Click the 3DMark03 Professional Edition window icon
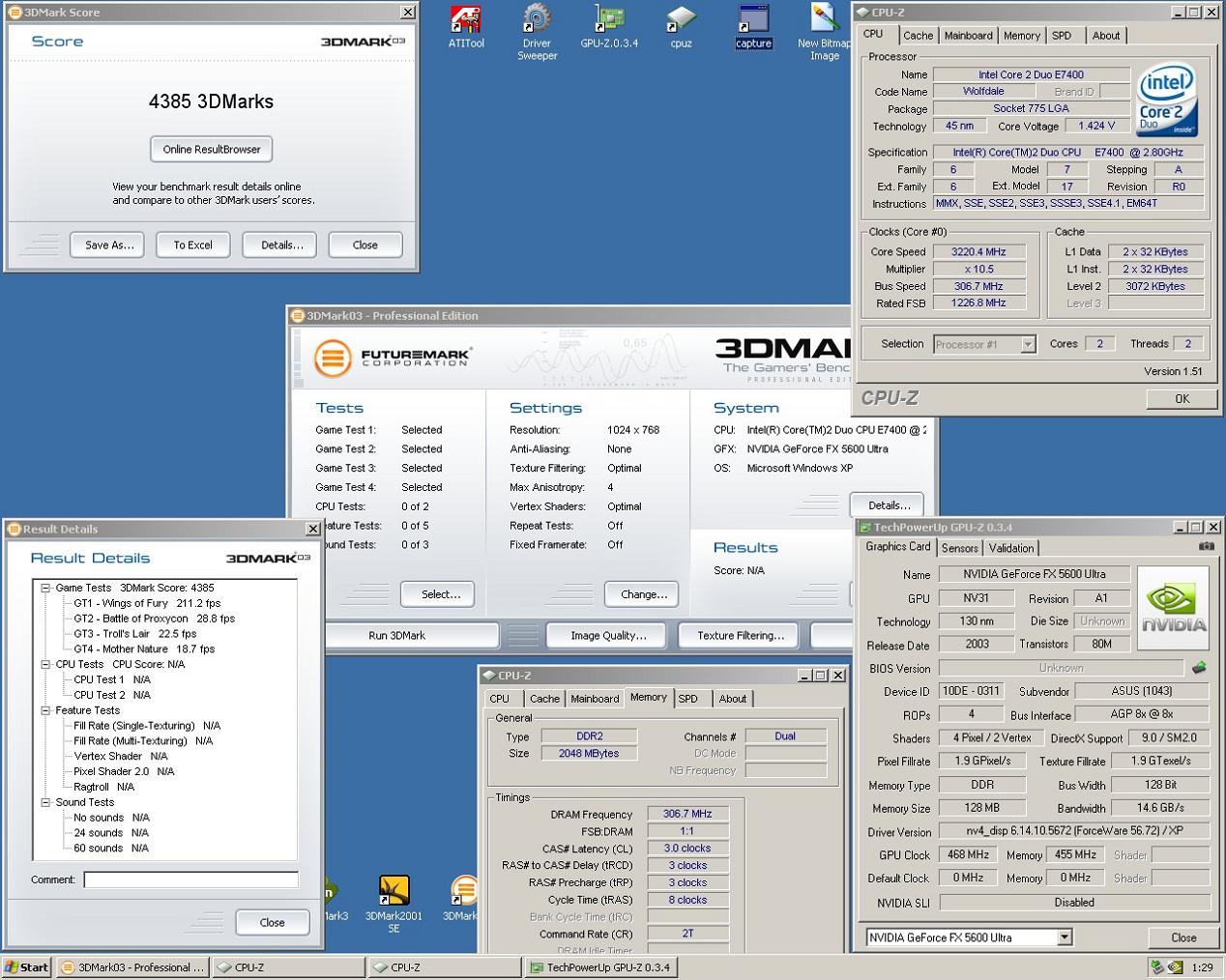This screenshot has height=980, width=1226. [x=298, y=315]
